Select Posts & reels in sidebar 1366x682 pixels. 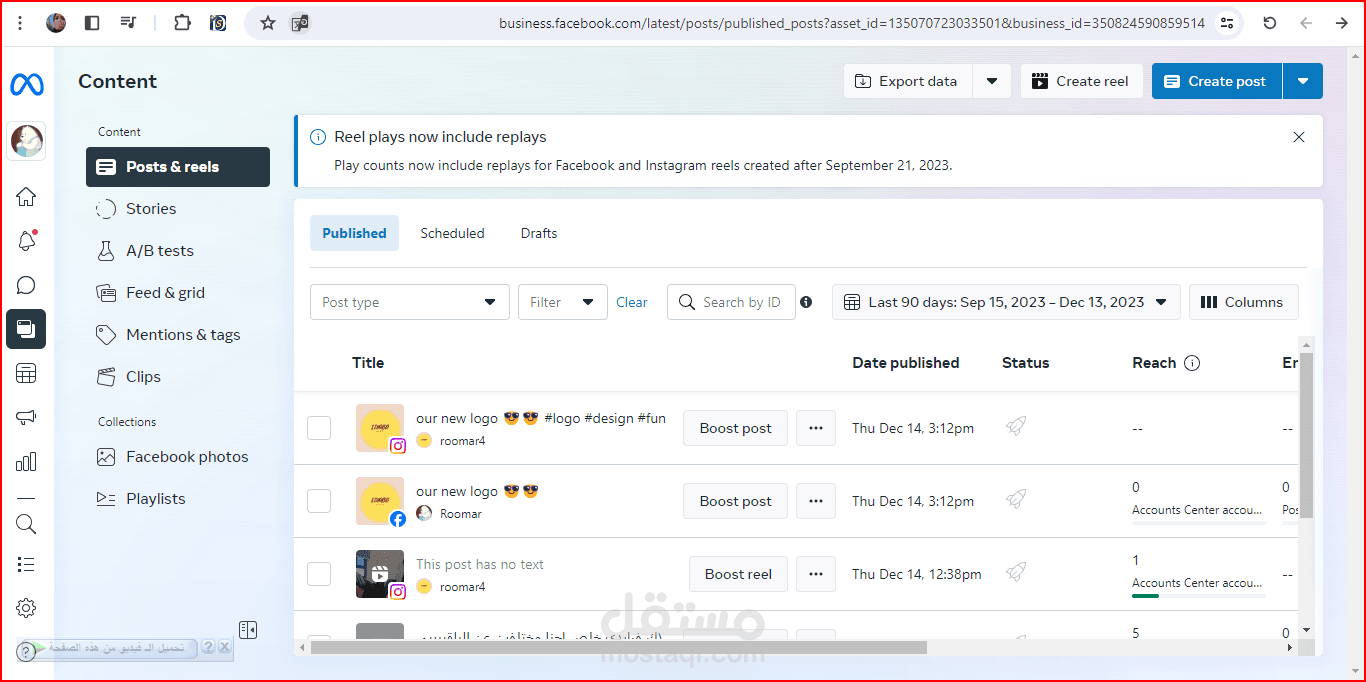(x=178, y=167)
